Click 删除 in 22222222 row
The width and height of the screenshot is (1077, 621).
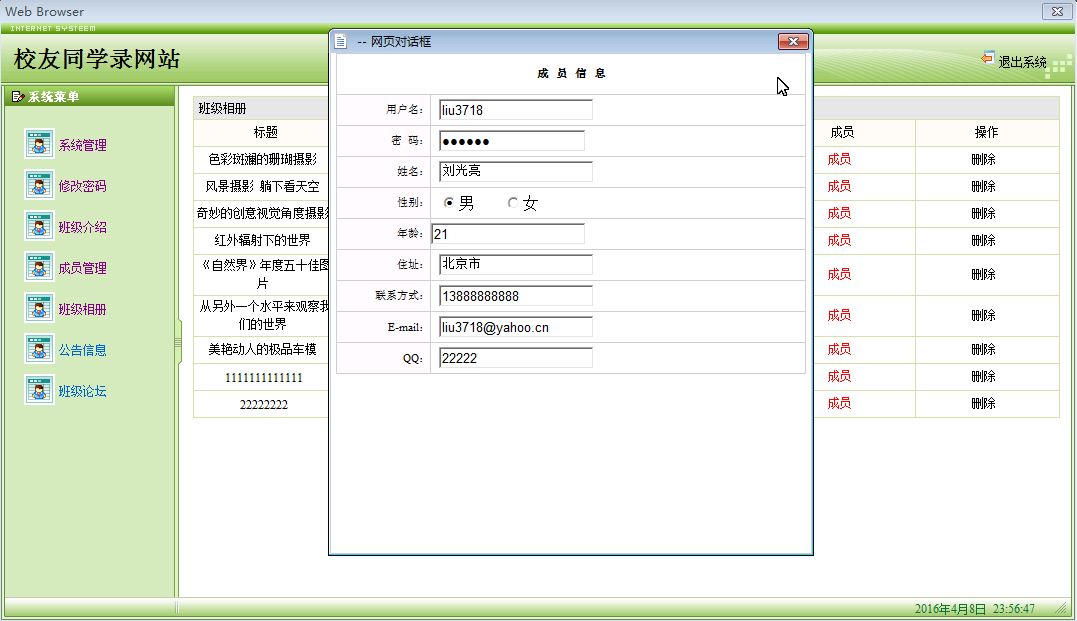(x=984, y=403)
